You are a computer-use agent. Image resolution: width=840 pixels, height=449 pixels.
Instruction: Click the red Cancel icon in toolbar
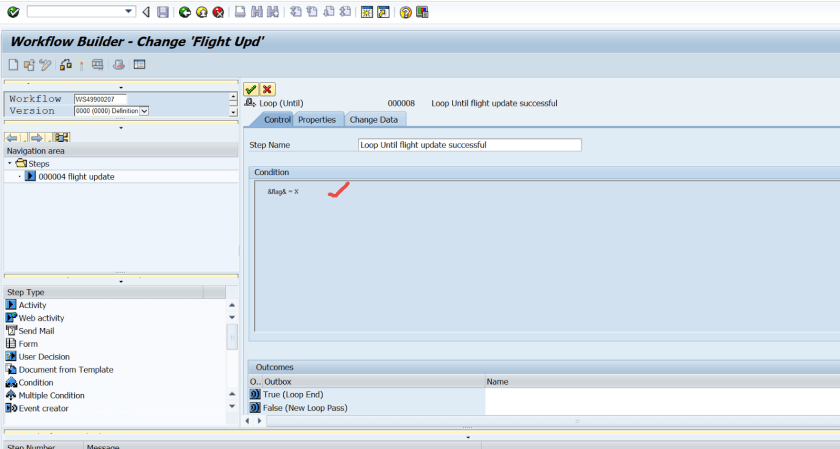click(x=217, y=12)
